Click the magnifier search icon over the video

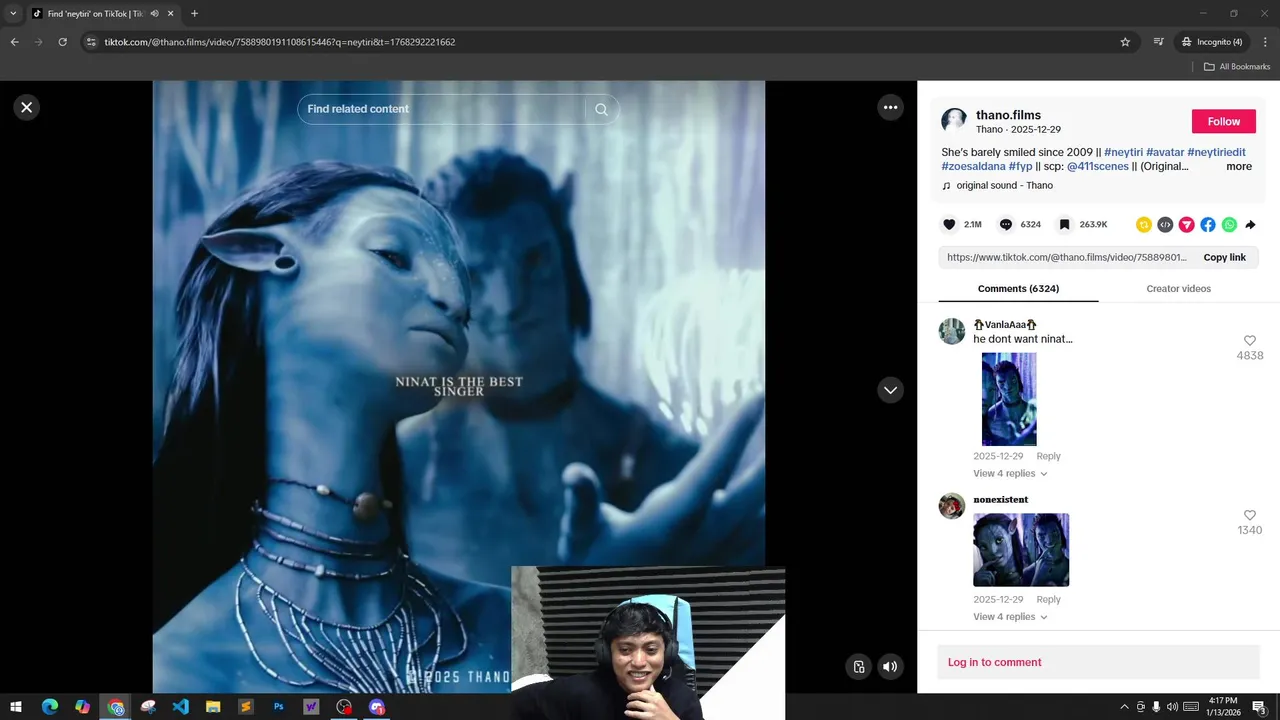[601, 109]
